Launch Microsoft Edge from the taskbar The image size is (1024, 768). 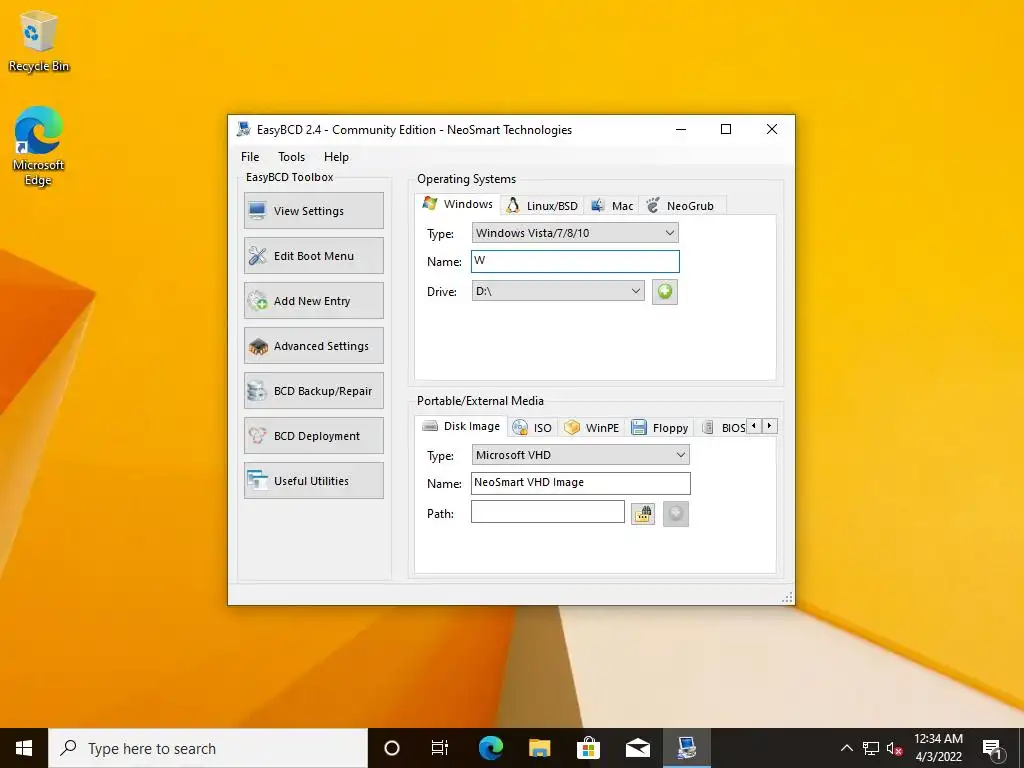[490, 748]
